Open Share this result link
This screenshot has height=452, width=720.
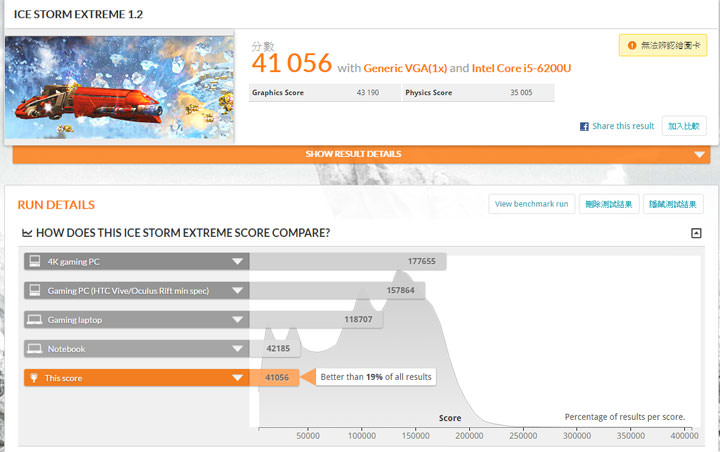(x=622, y=127)
